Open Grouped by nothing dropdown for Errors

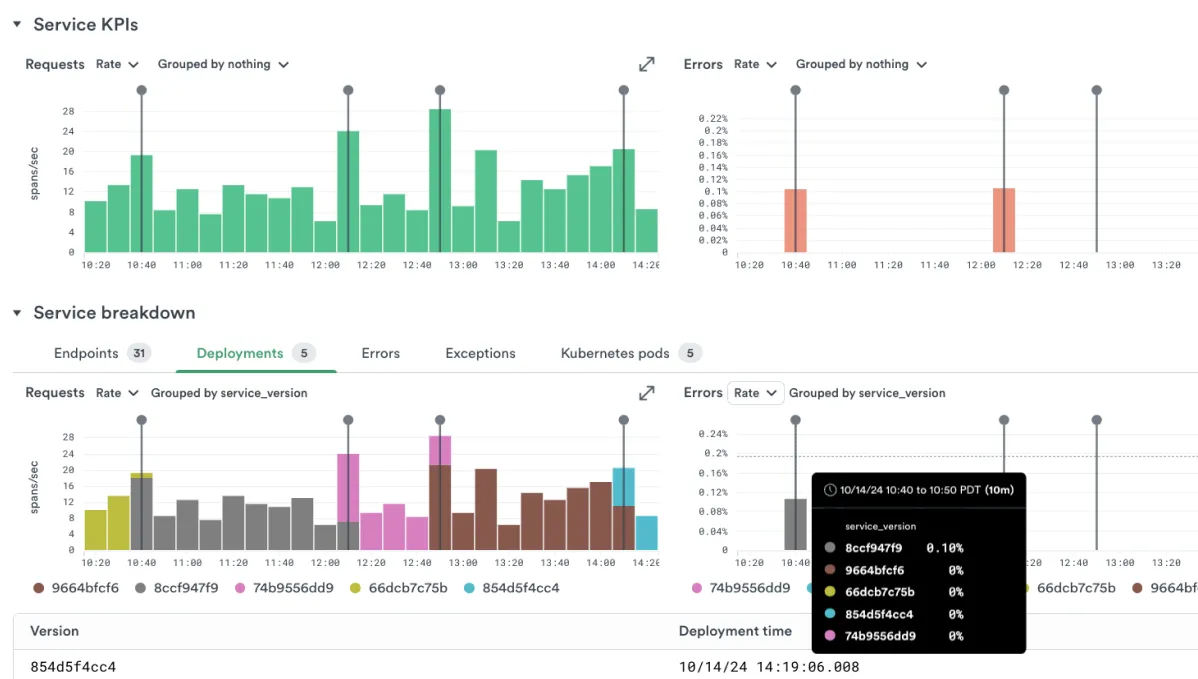861,64
